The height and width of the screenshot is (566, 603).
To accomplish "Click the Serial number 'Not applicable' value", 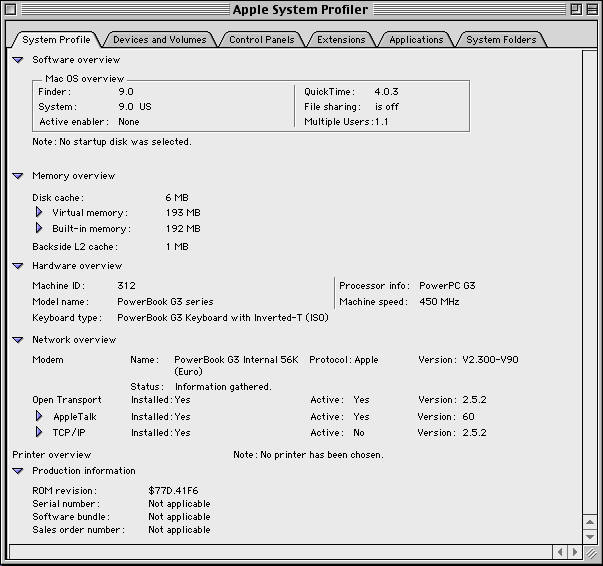I will [x=179, y=504].
